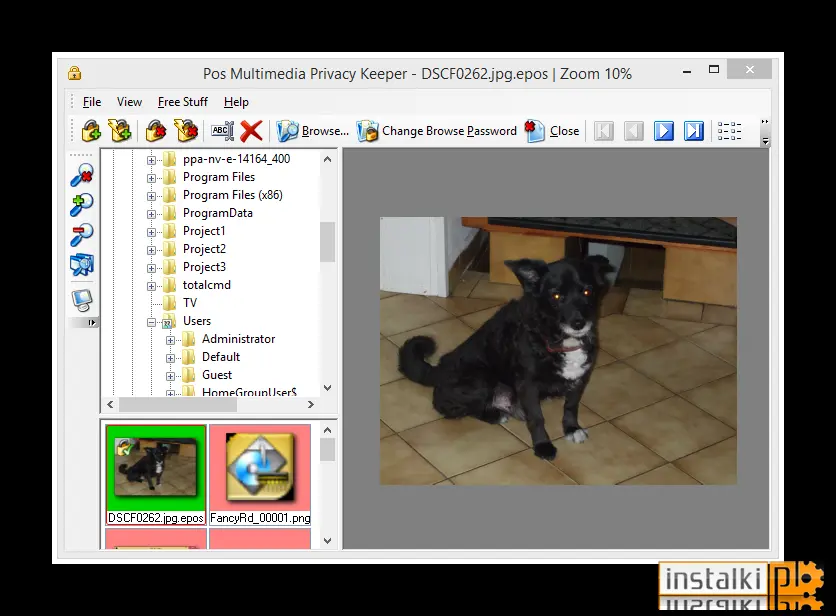Go to next image button
The image size is (836, 616).
664,131
